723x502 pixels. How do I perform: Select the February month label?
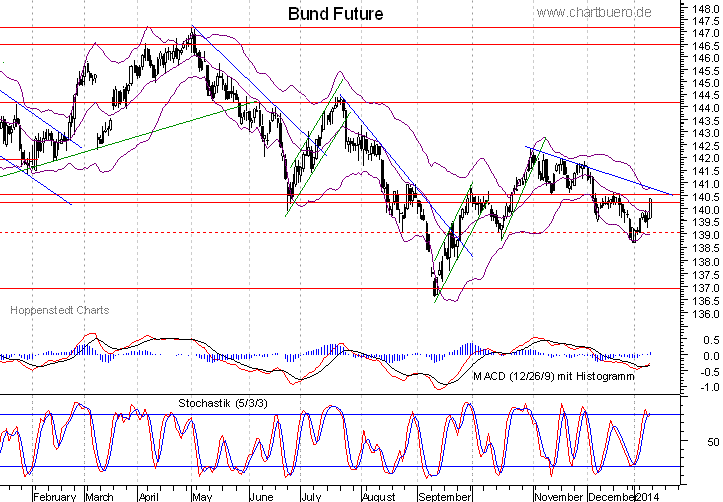[54, 496]
